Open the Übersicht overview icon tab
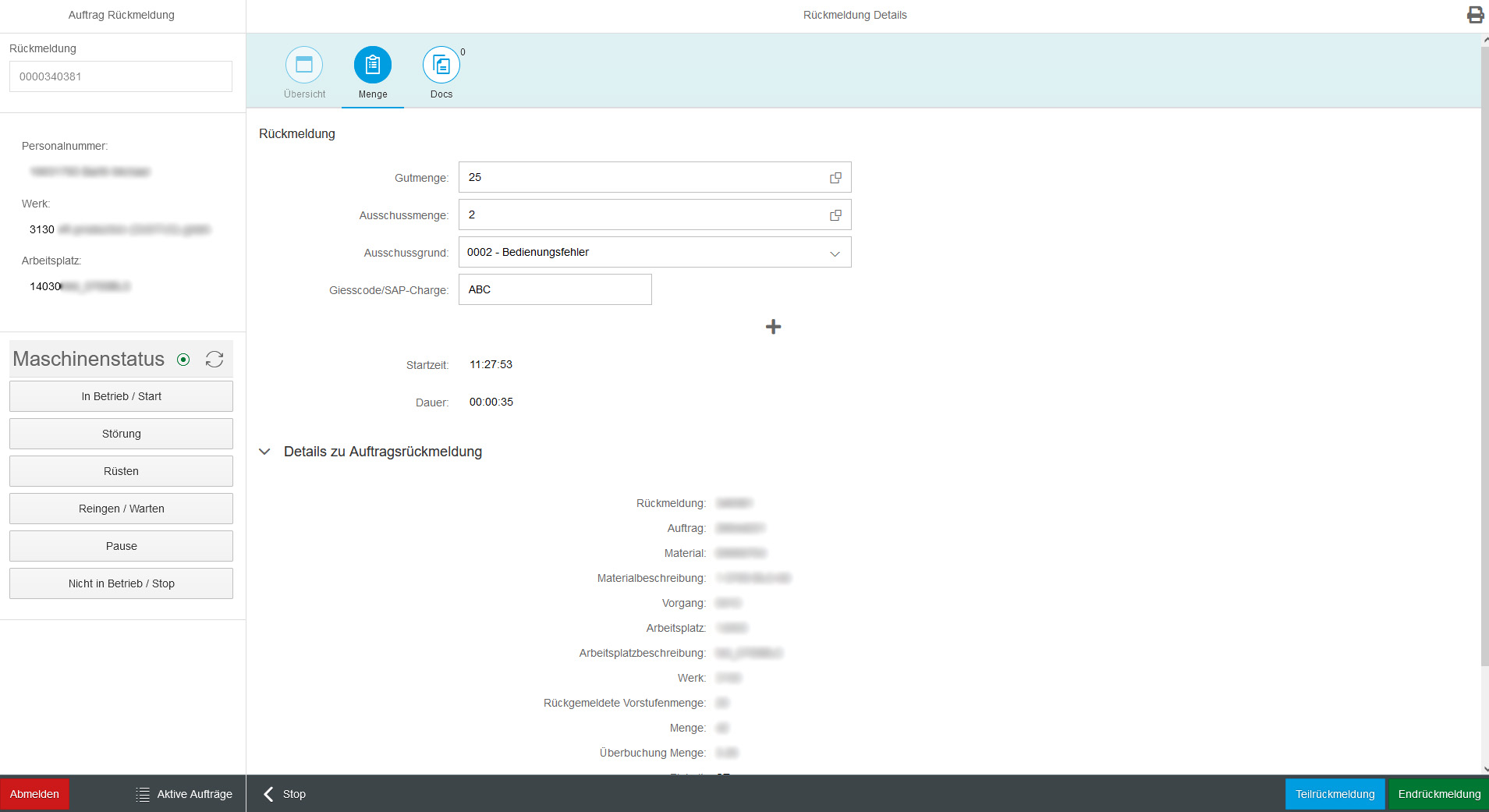Image resolution: width=1489 pixels, height=812 pixels. [x=304, y=66]
